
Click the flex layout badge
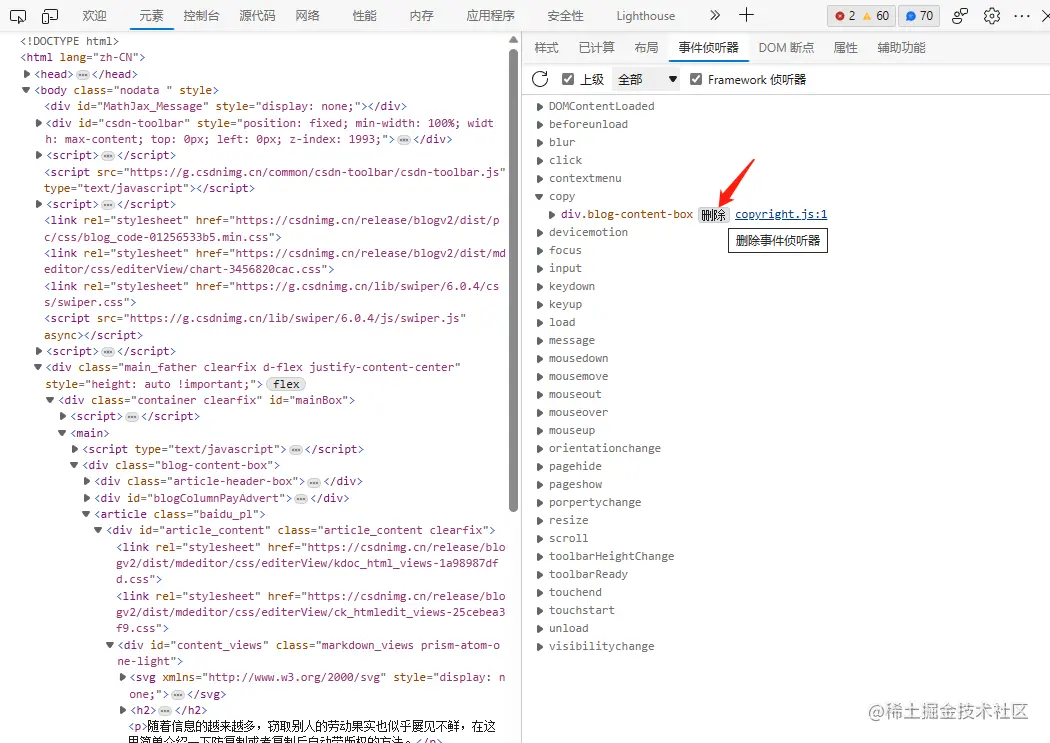pyautogui.click(x=286, y=384)
